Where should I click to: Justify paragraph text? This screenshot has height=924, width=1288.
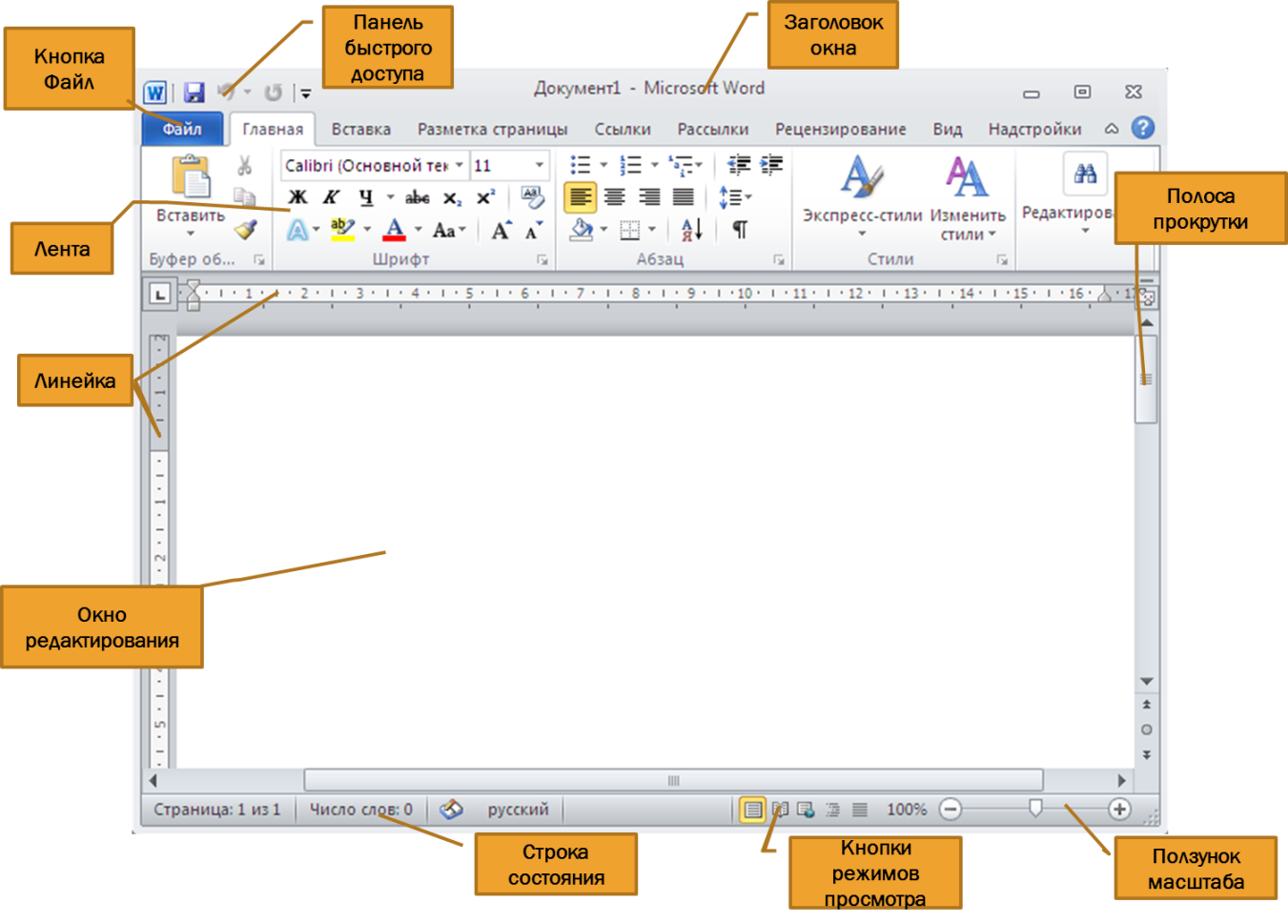684,197
